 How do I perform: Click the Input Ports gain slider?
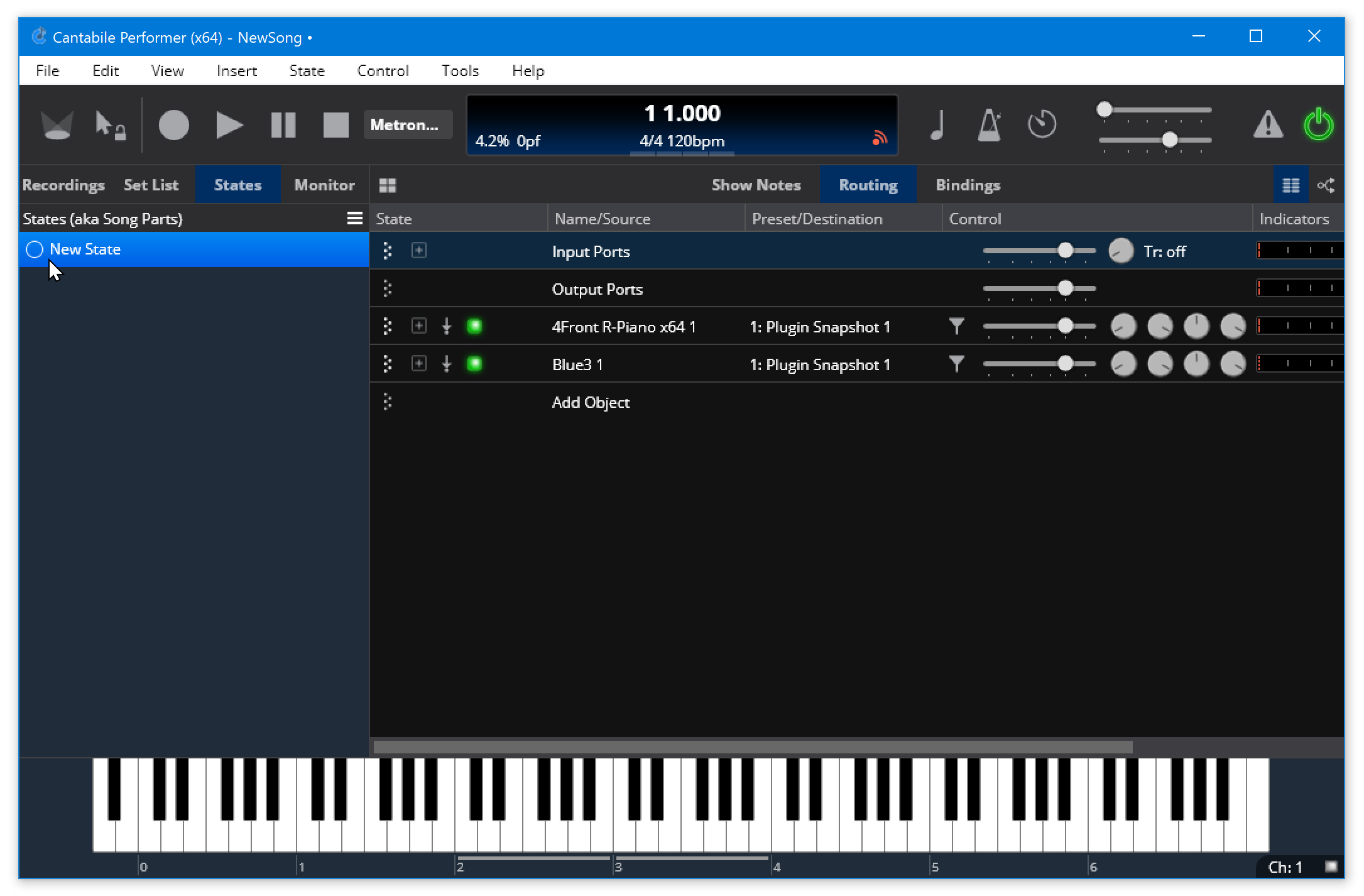(x=1040, y=251)
